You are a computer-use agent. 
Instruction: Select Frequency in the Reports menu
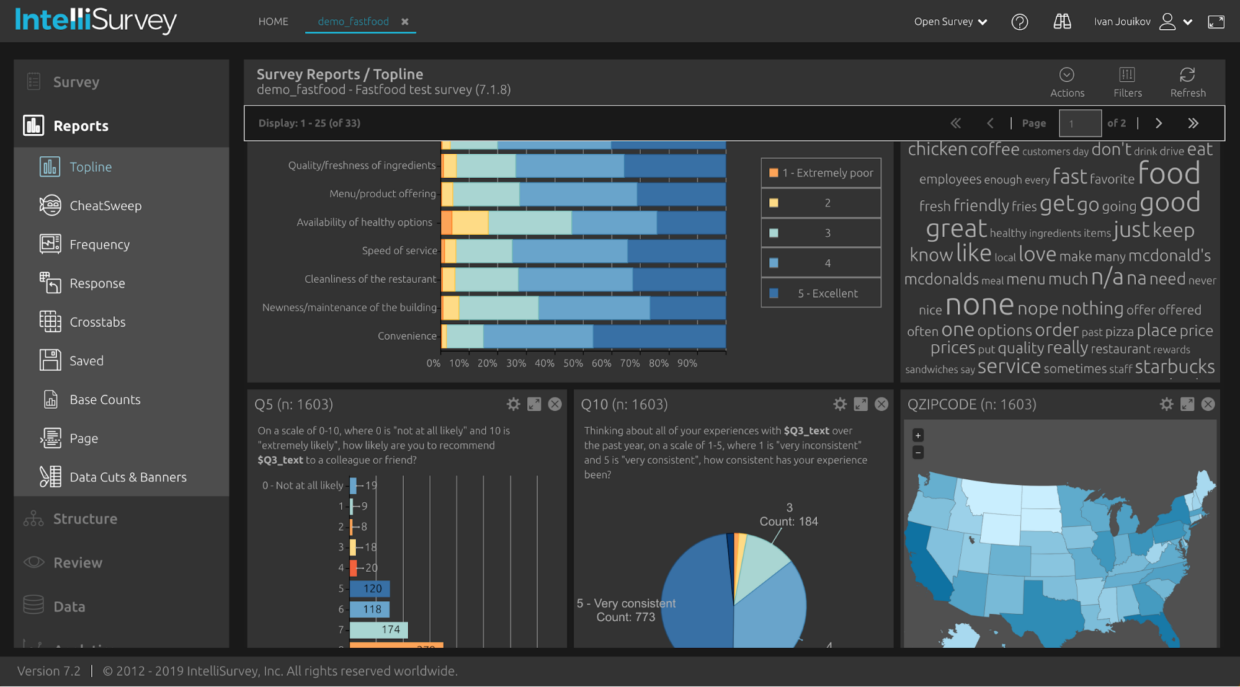[100, 244]
